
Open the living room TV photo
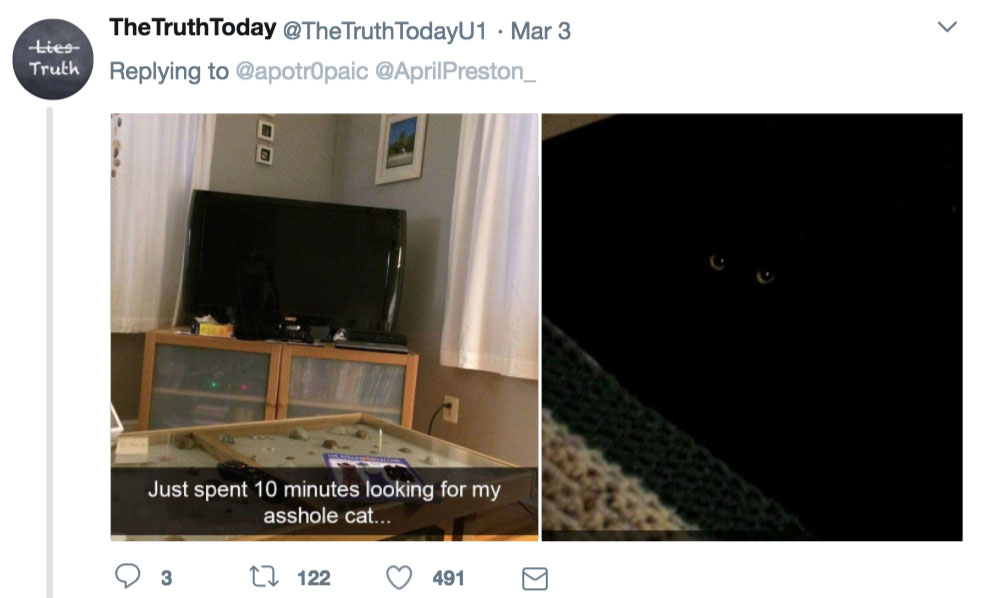[324, 327]
